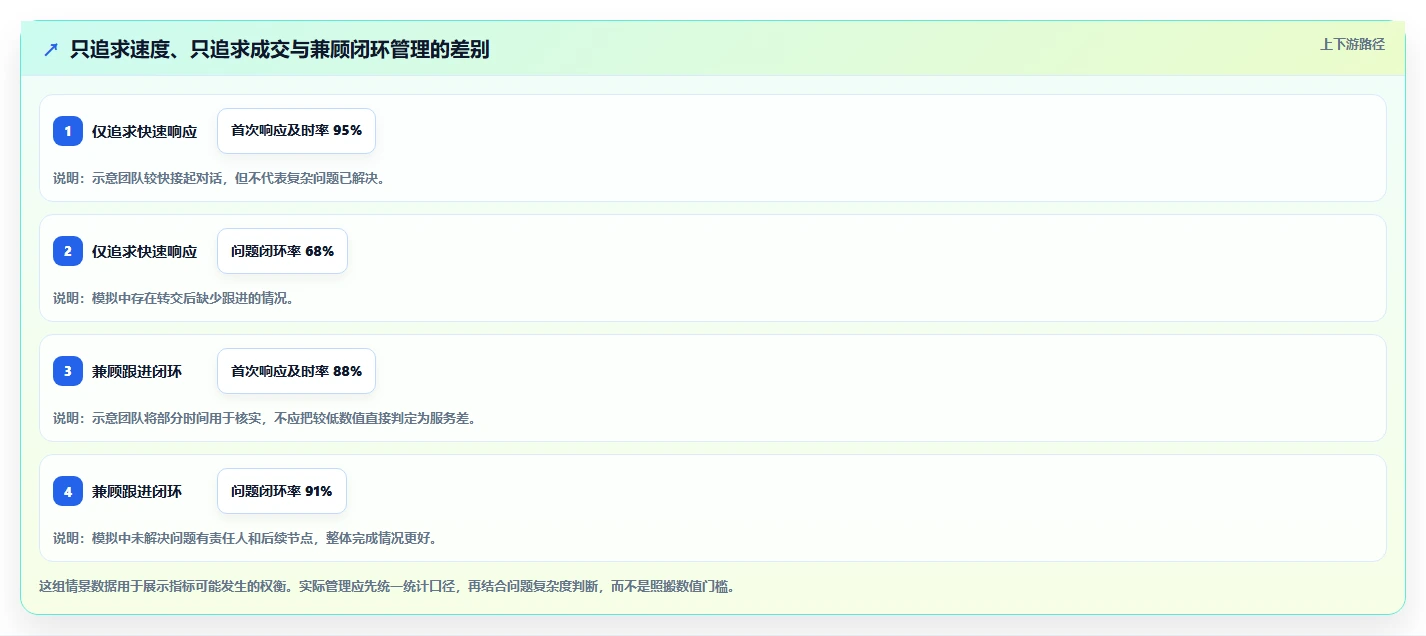Image resolution: width=1426 pixels, height=636 pixels.
Task: Click step number badge 1
Action: tap(68, 131)
